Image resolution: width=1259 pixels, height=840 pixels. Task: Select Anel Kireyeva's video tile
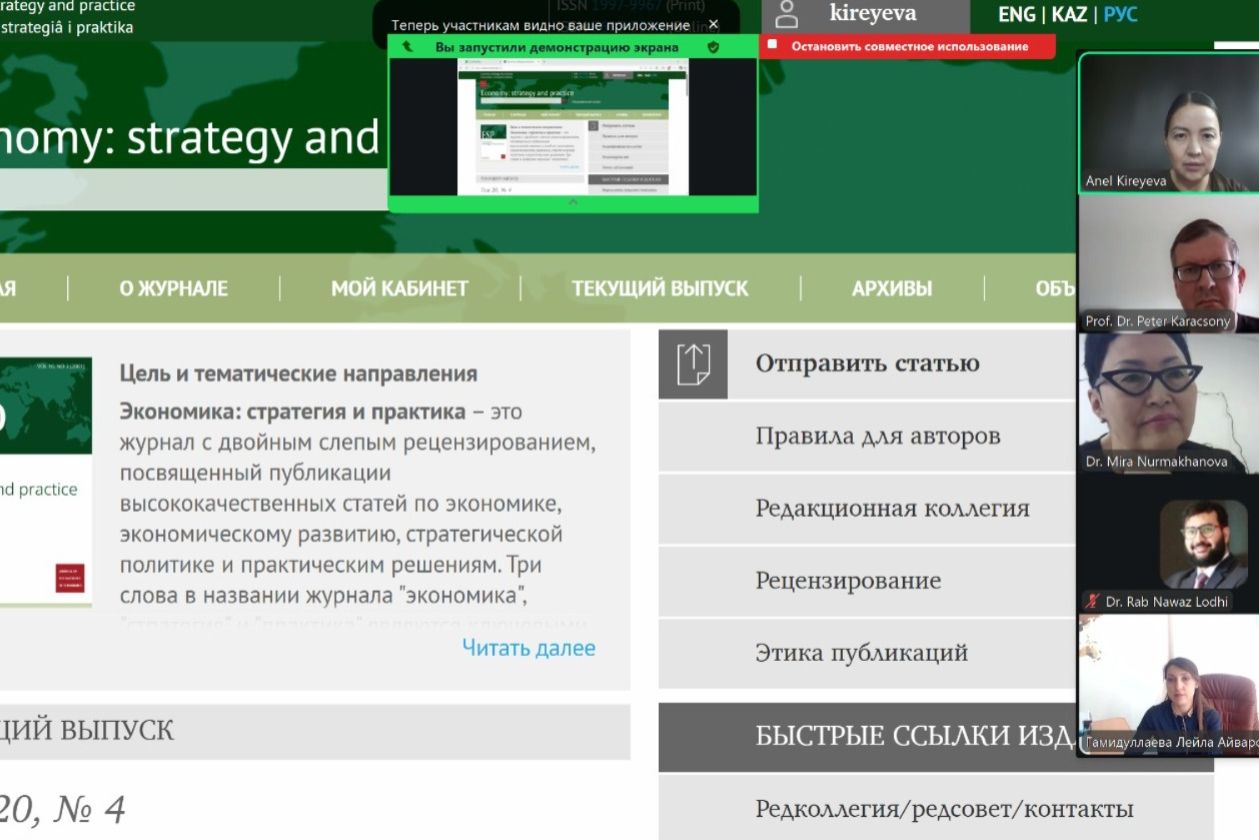[x=1167, y=123]
